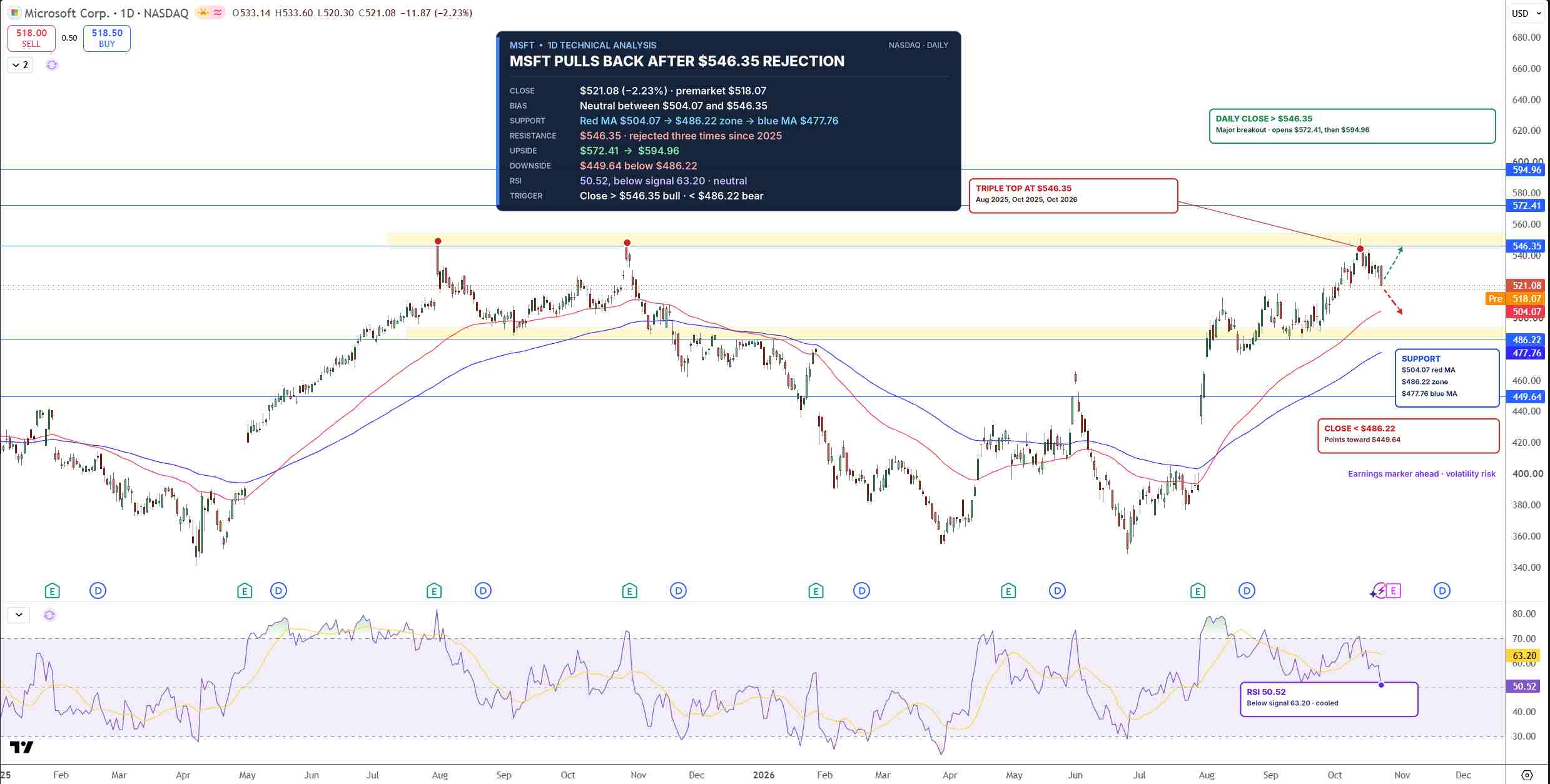Select the earnings E marker near August 2026
Viewport: 1550px width, 784px height.
point(1198,590)
